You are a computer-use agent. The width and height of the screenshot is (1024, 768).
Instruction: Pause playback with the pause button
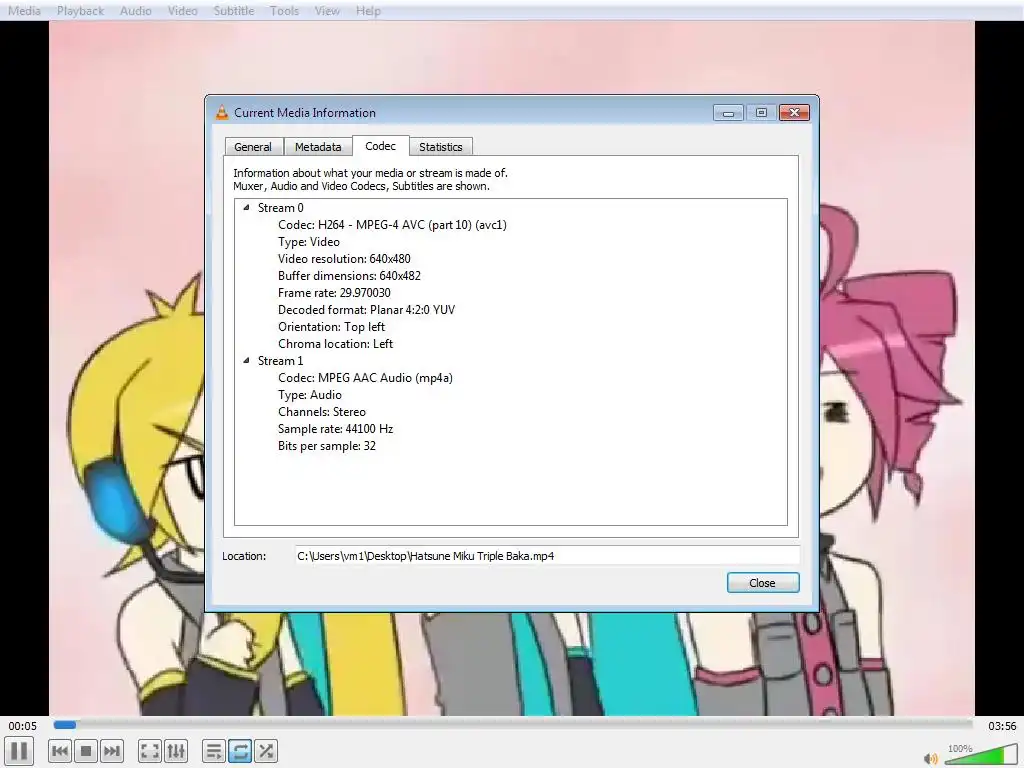click(19, 751)
